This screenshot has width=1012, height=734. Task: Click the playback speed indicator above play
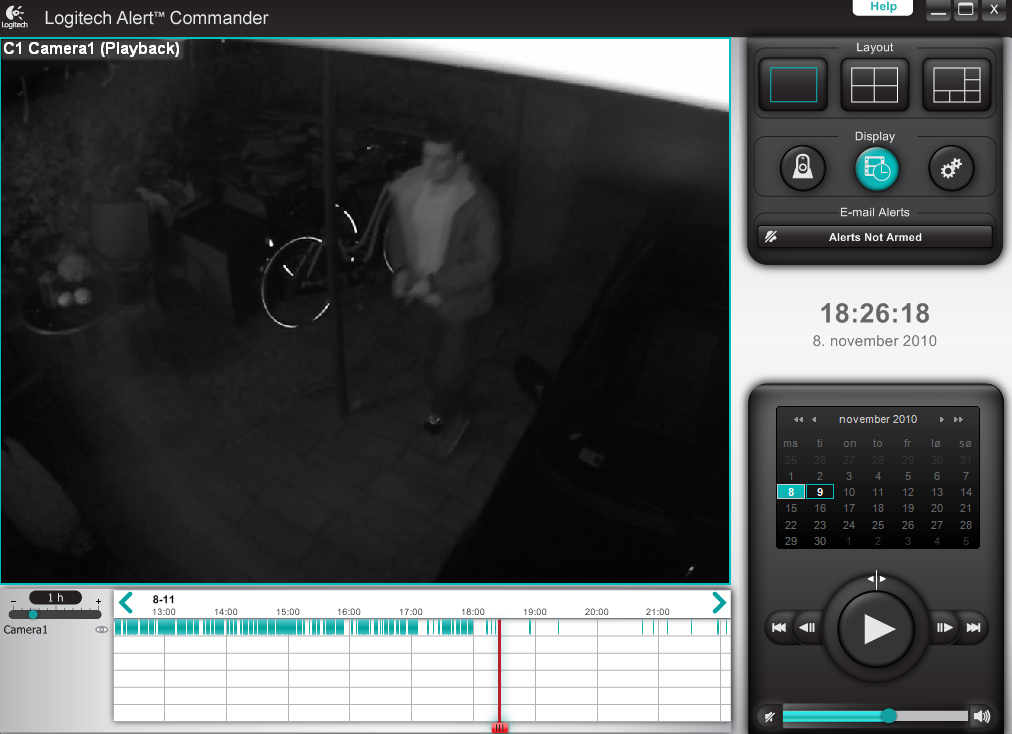coord(876,578)
